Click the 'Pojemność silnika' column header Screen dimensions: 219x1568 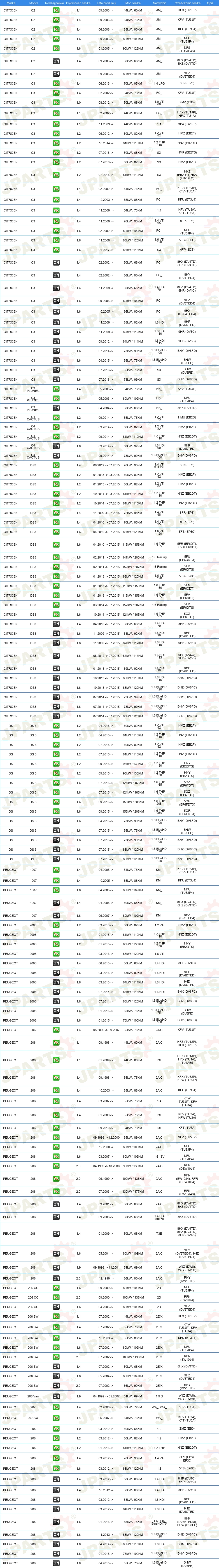[x=78, y=3]
